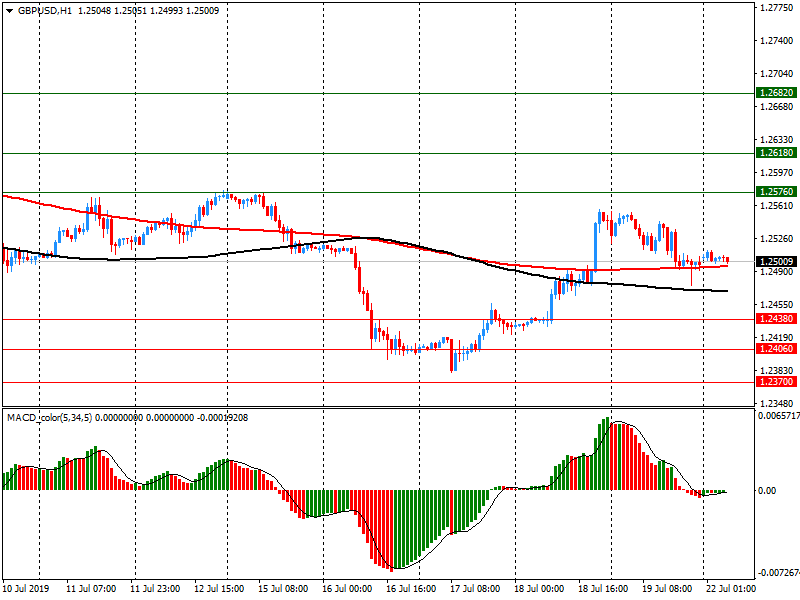Screen dimensions: 800x600
Task: Click the 12 Jul 15:00 time axis label
Action: (x=219, y=589)
